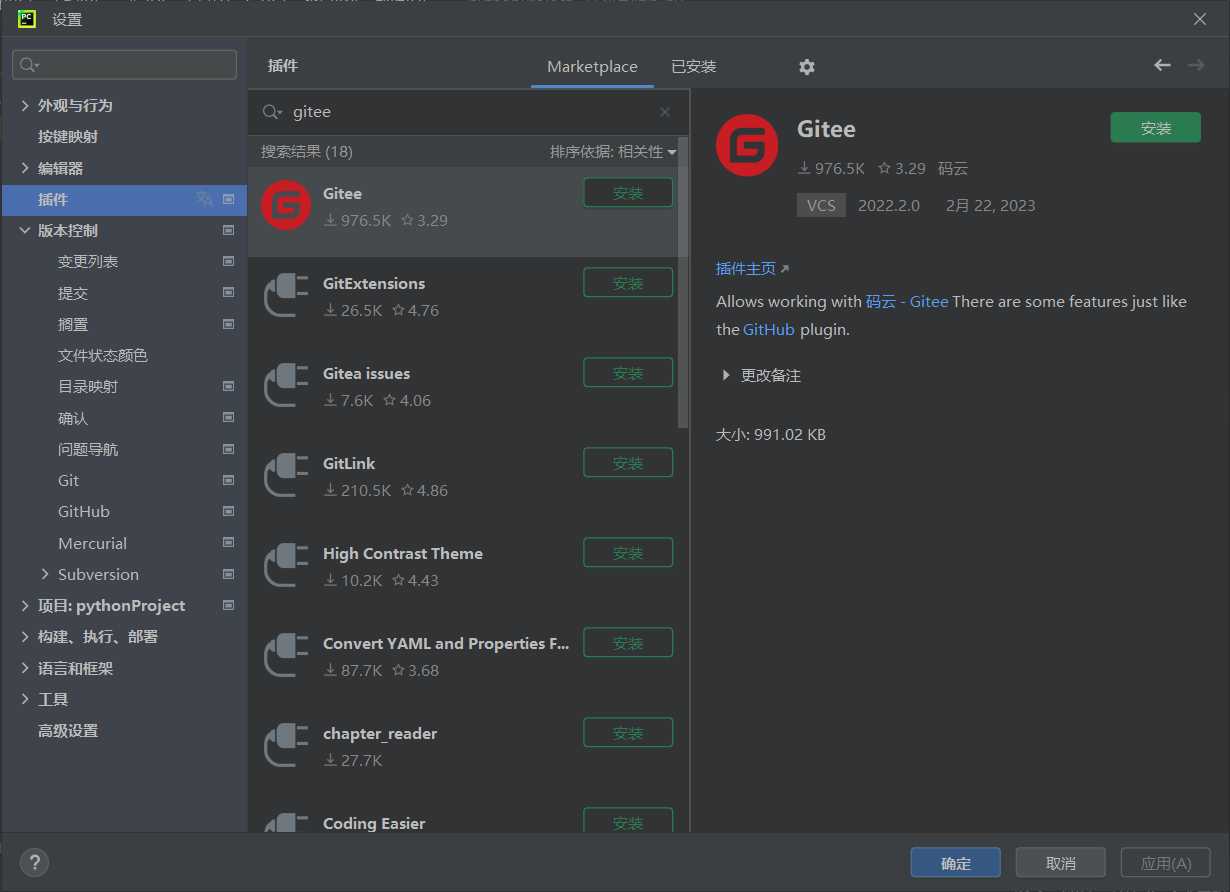
Task: Click the VCS tag badge
Action: pos(821,205)
